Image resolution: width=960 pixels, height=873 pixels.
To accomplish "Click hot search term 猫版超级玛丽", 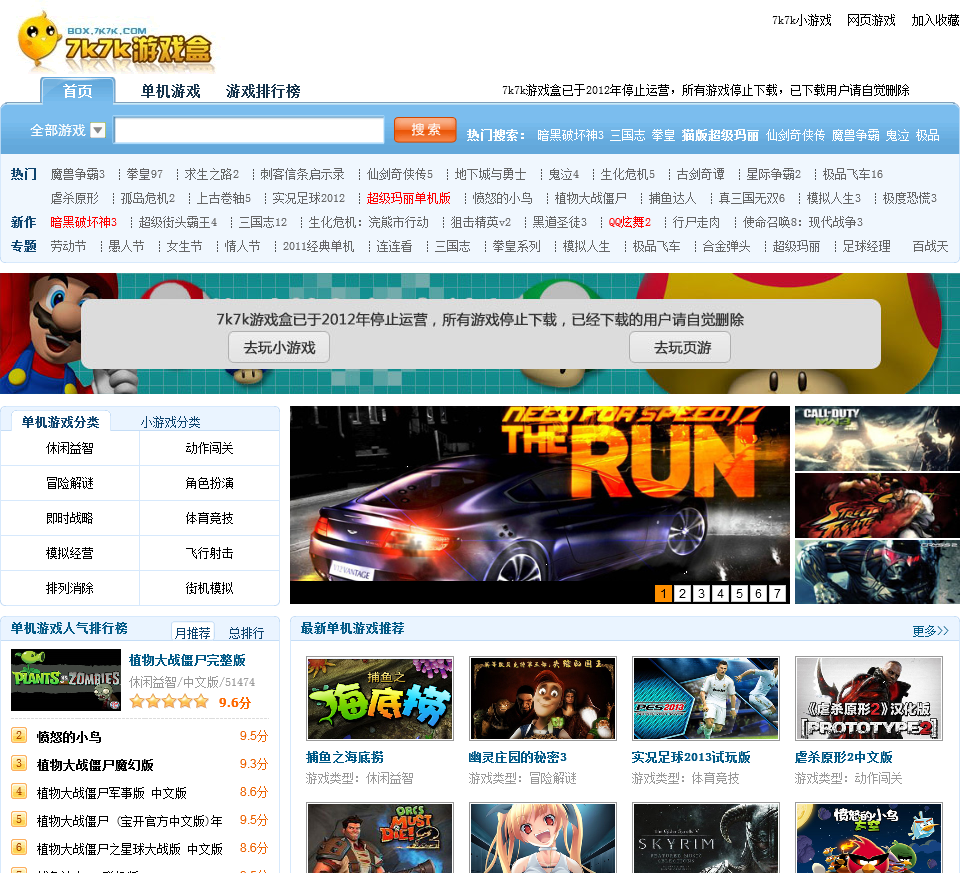I will pyautogui.click(x=720, y=135).
